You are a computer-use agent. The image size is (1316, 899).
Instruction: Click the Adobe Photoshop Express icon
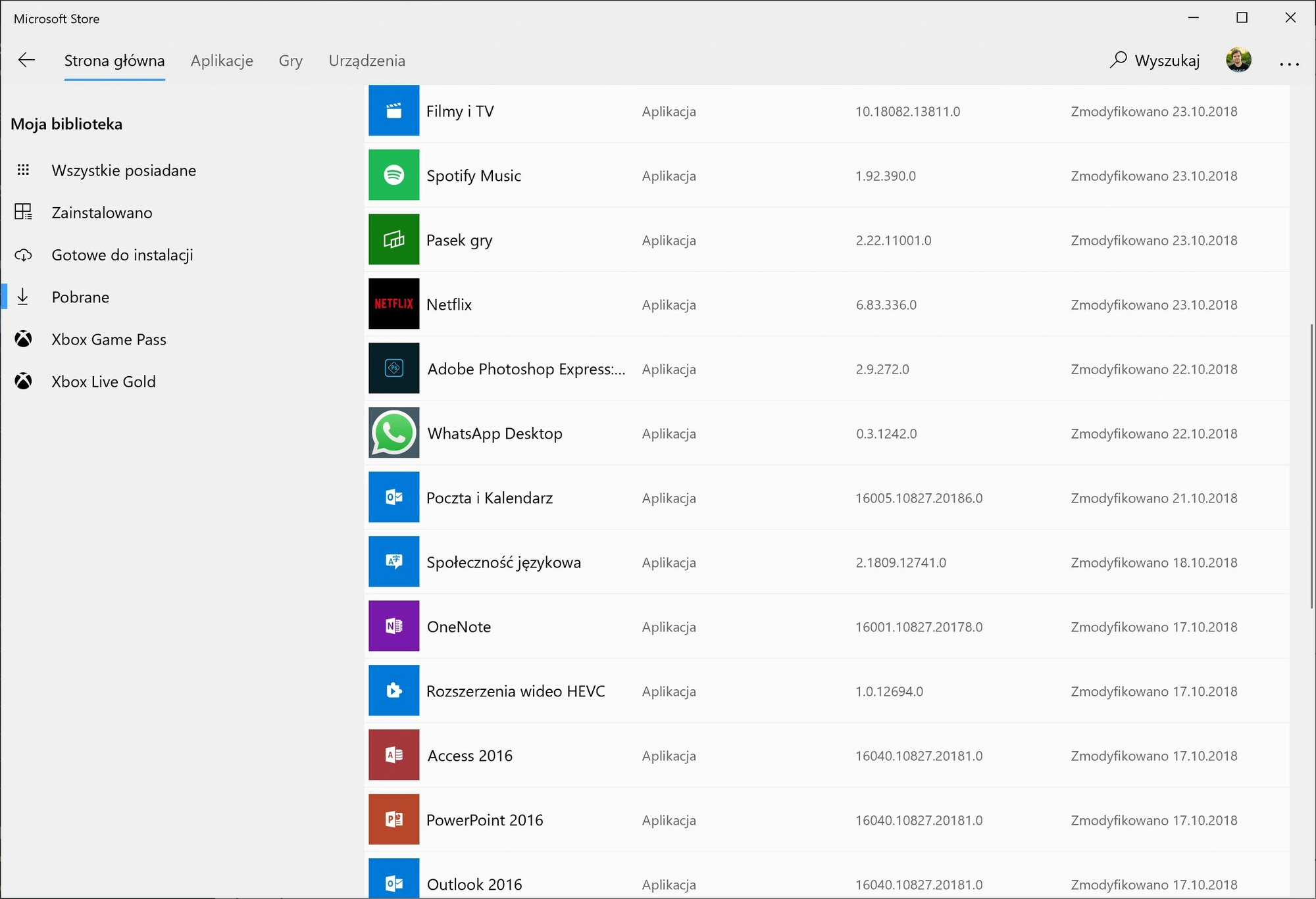[393, 368]
